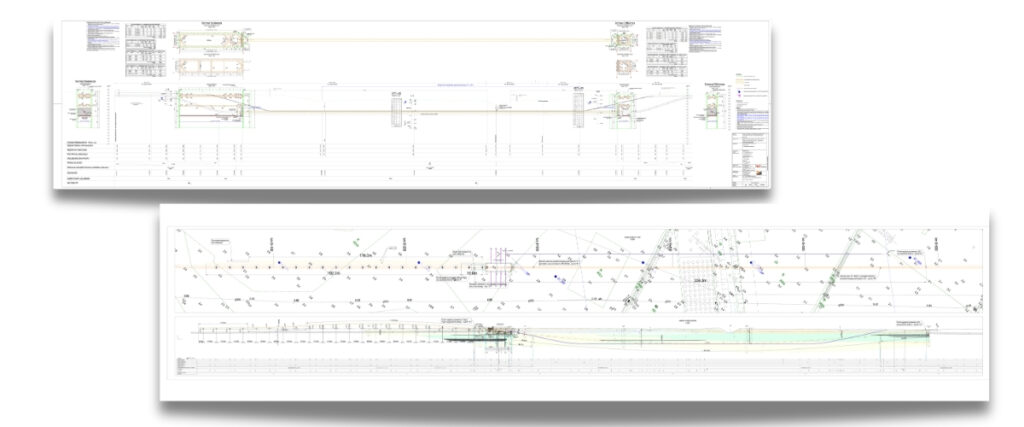This screenshot has height=427, width=1024.
Task: Click the green-framed left station in the profile
Action: point(210,108)
